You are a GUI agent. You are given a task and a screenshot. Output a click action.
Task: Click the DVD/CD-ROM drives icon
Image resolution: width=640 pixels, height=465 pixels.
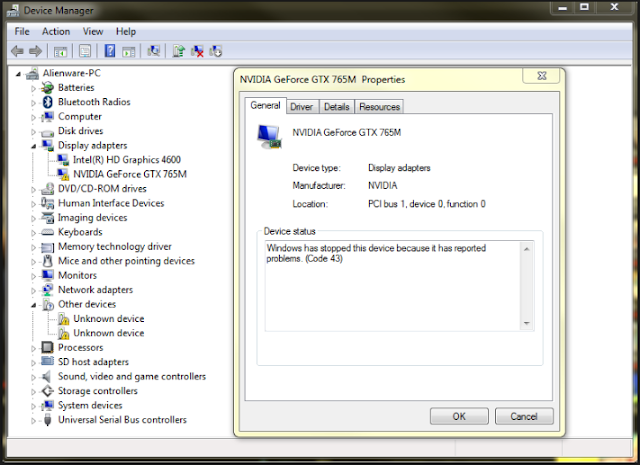click(48, 189)
